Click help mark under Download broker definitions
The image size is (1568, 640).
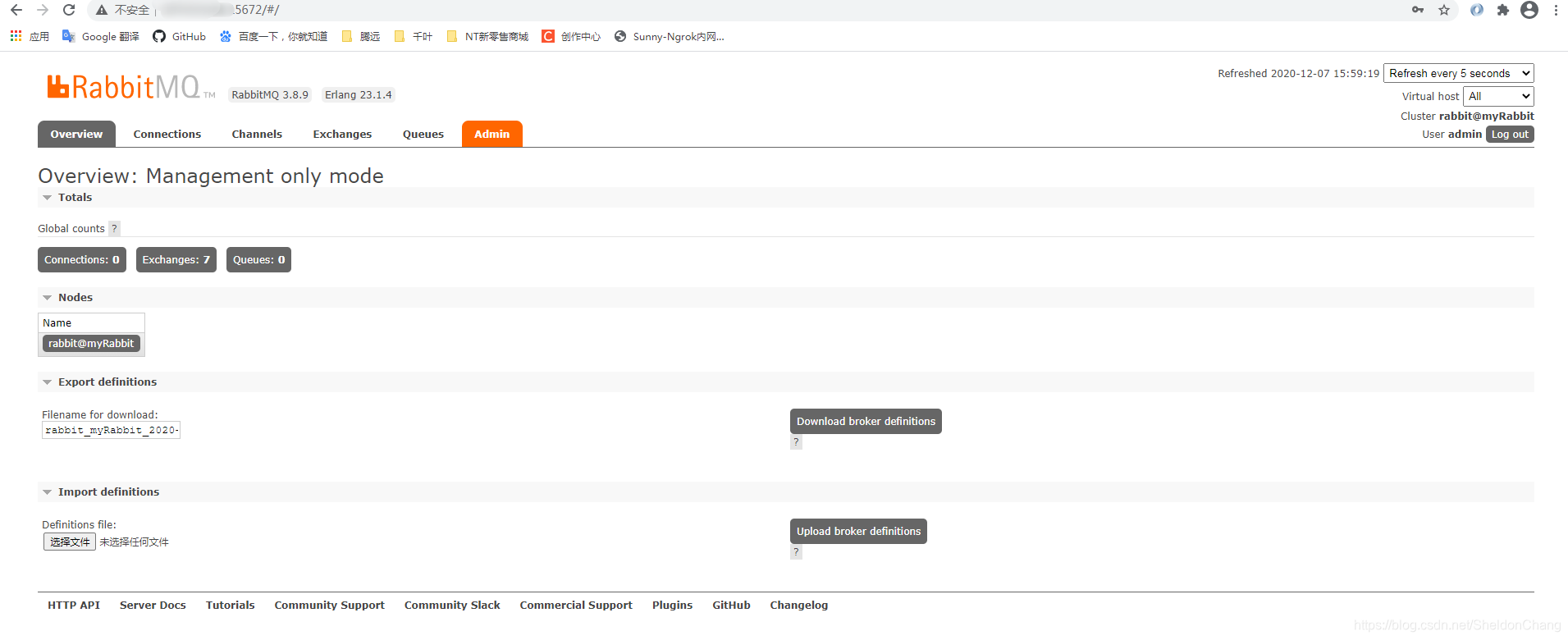pyautogui.click(x=796, y=442)
